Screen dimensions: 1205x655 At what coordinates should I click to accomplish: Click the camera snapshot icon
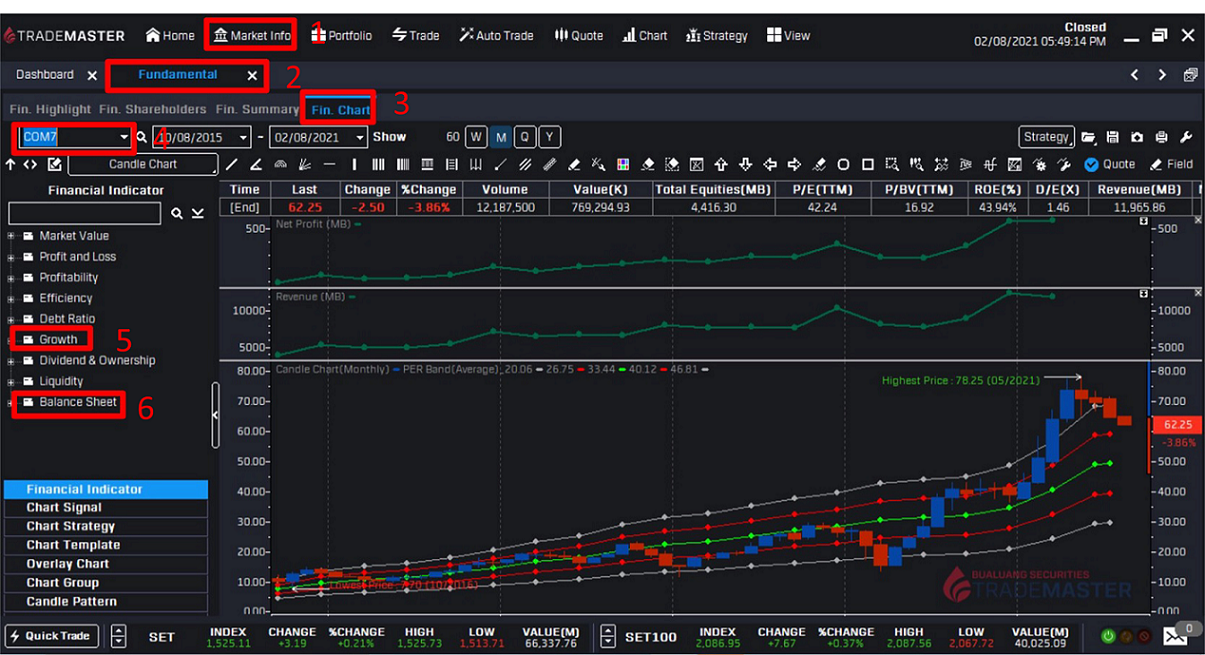pyautogui.click(x=1137, y=137)
